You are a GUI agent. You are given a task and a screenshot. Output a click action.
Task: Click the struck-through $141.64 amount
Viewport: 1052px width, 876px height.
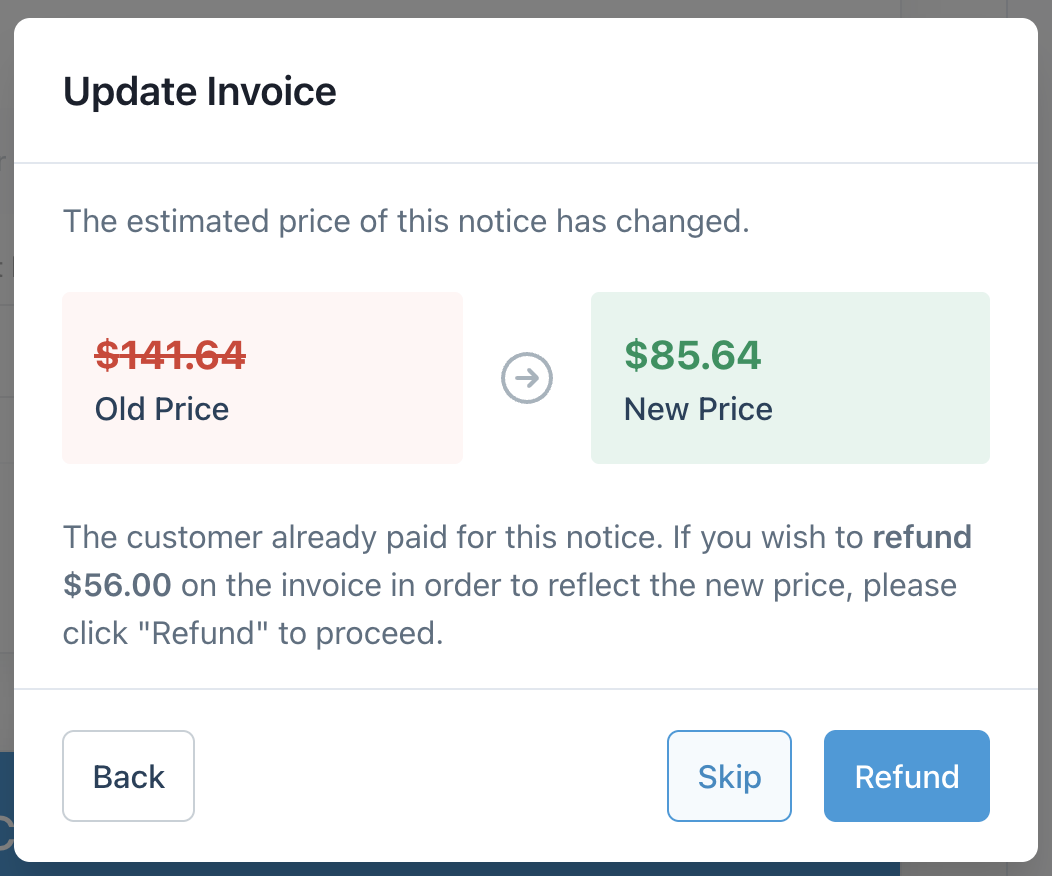(170, 355)
